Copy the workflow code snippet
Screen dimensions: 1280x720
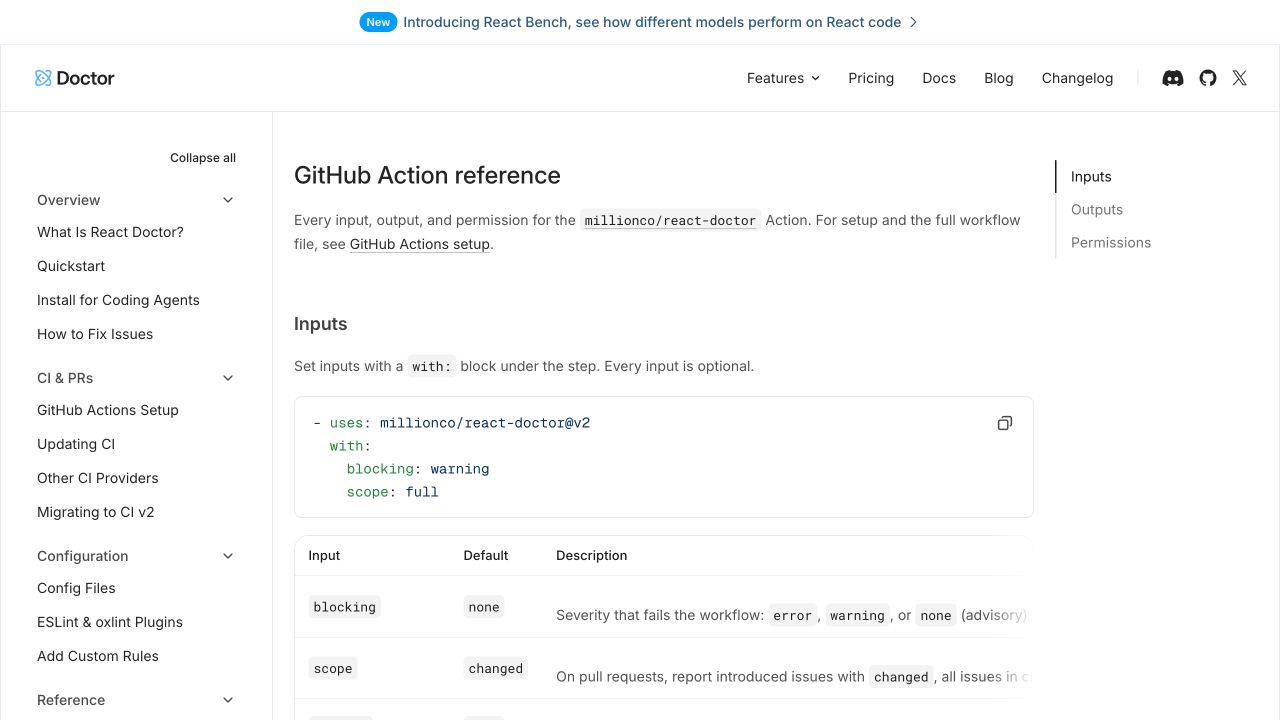tap(1005, 423)
